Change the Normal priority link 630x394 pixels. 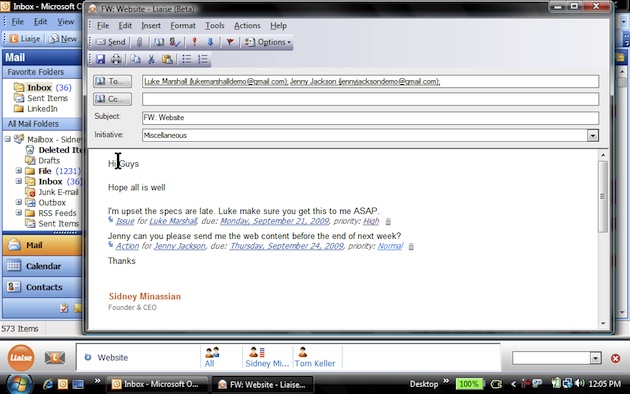tap(390, 246)
